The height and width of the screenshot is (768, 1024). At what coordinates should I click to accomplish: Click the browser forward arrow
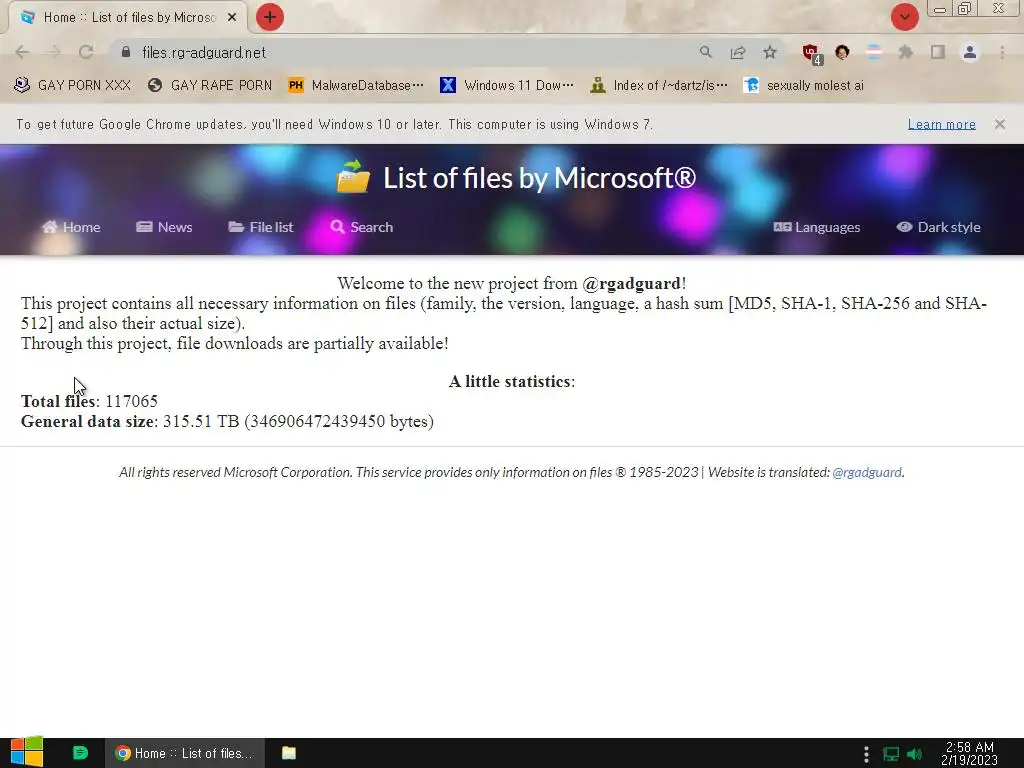click(x=54, y=52)
